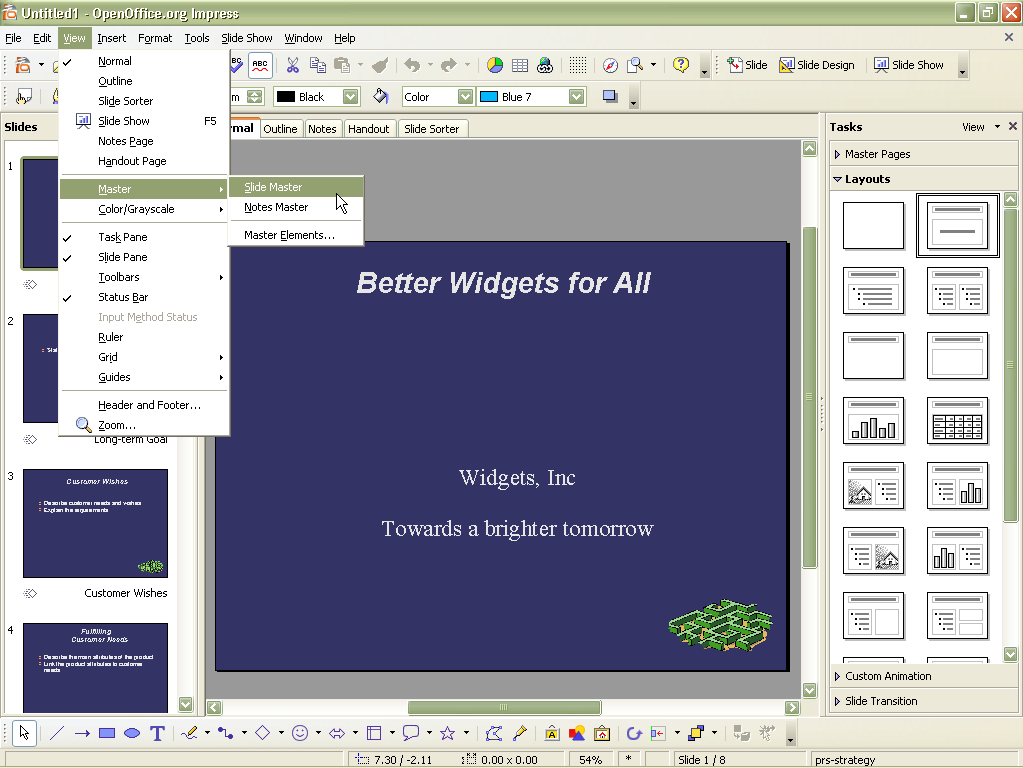Click the Slide Design toolbar button
Viewport: 1023px width, 768px height.
click(817, 65)
